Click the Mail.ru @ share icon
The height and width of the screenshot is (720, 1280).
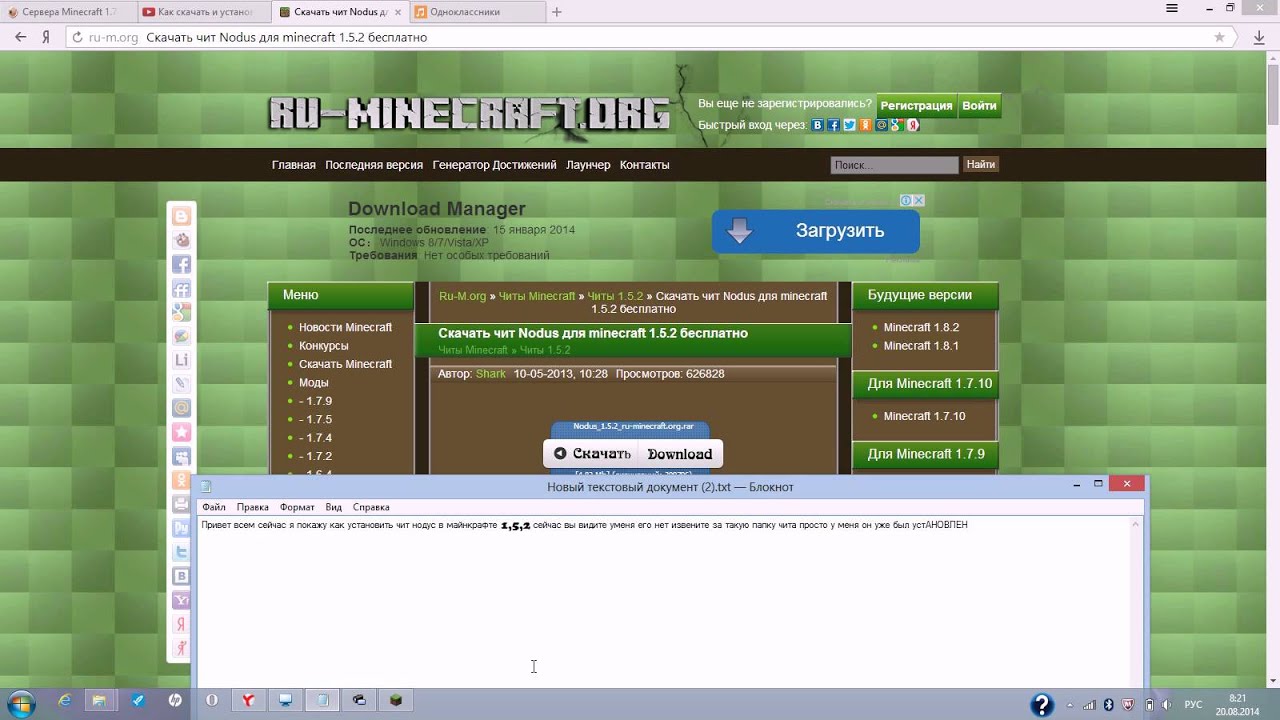pyautogui.click(x=181, y=408)
